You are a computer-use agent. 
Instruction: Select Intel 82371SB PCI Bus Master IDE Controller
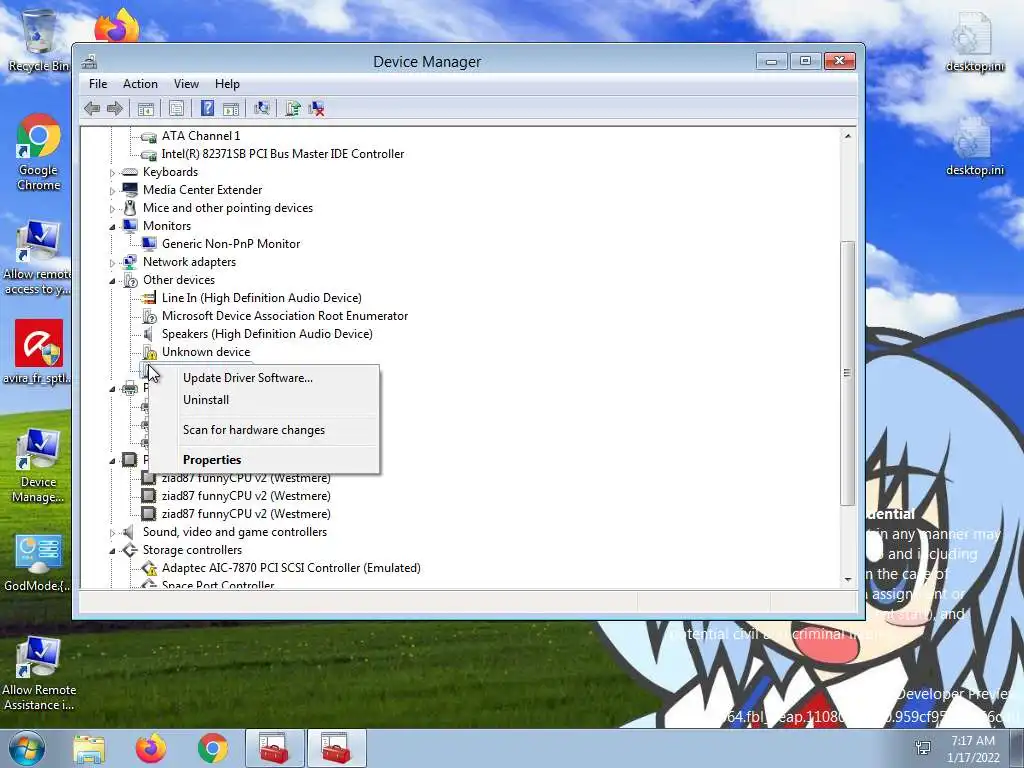[283, 154]
